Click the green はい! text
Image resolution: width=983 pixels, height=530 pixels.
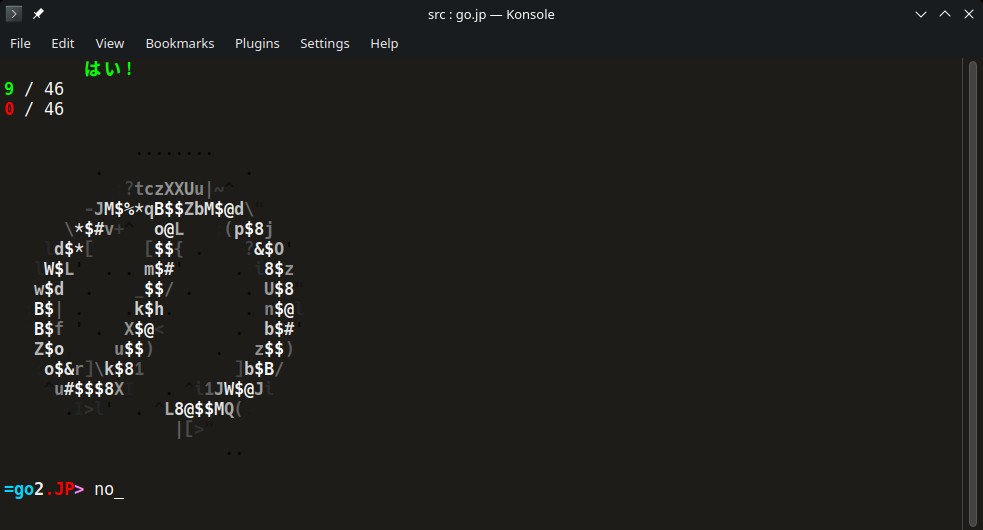pyautogui.click(x=109, y=69)
